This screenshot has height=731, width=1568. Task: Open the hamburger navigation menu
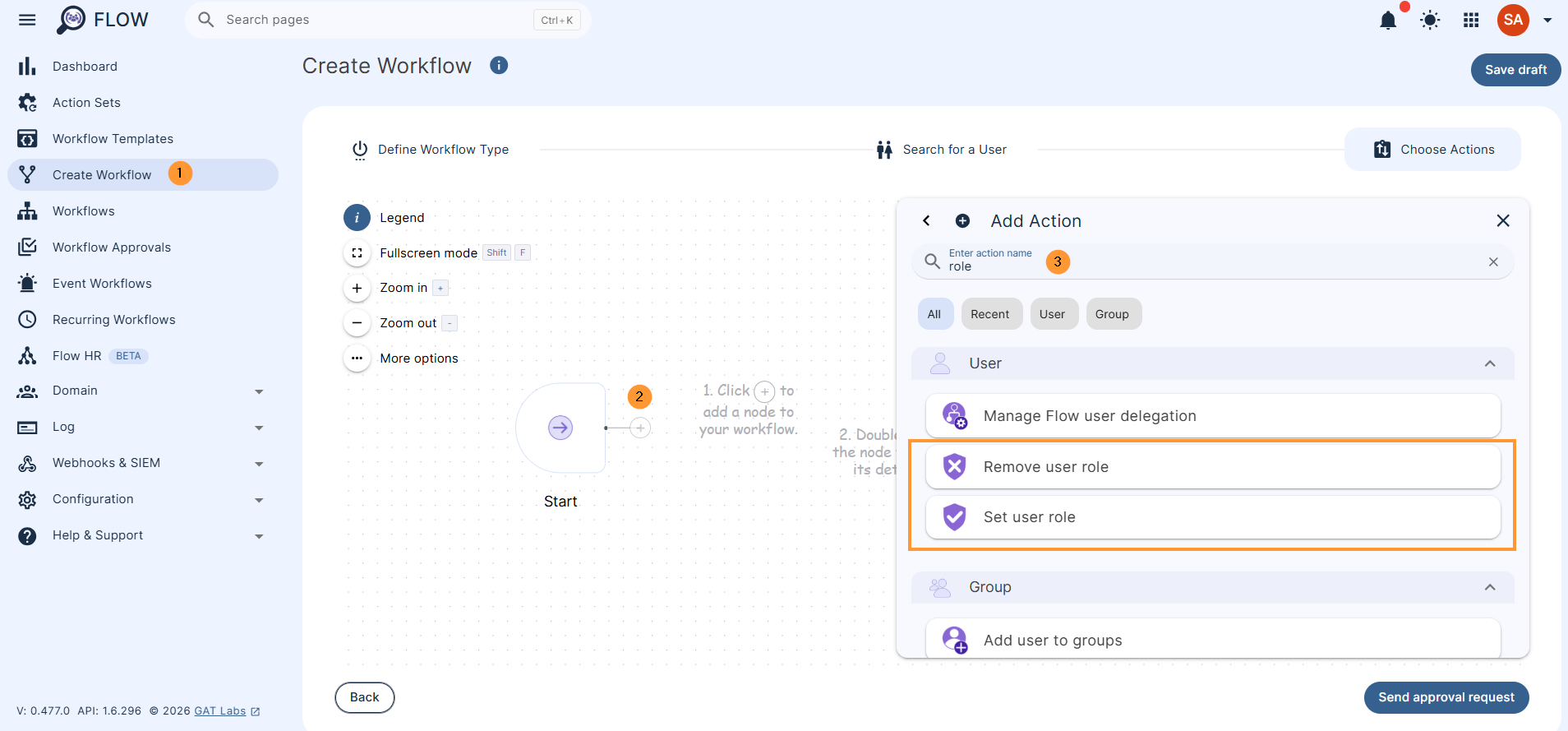[27, 20]
